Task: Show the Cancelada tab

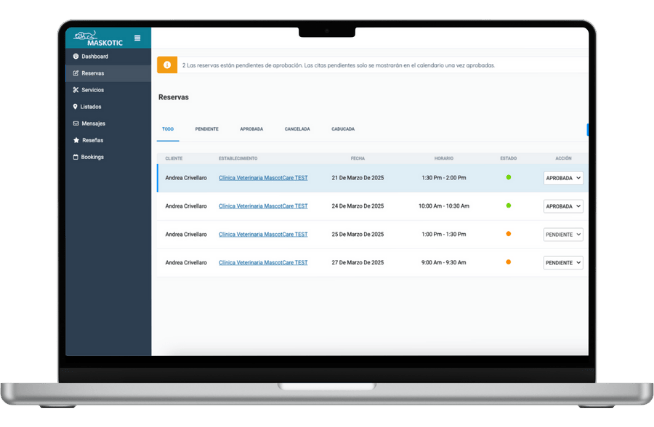Action: (x=297, y=129)
